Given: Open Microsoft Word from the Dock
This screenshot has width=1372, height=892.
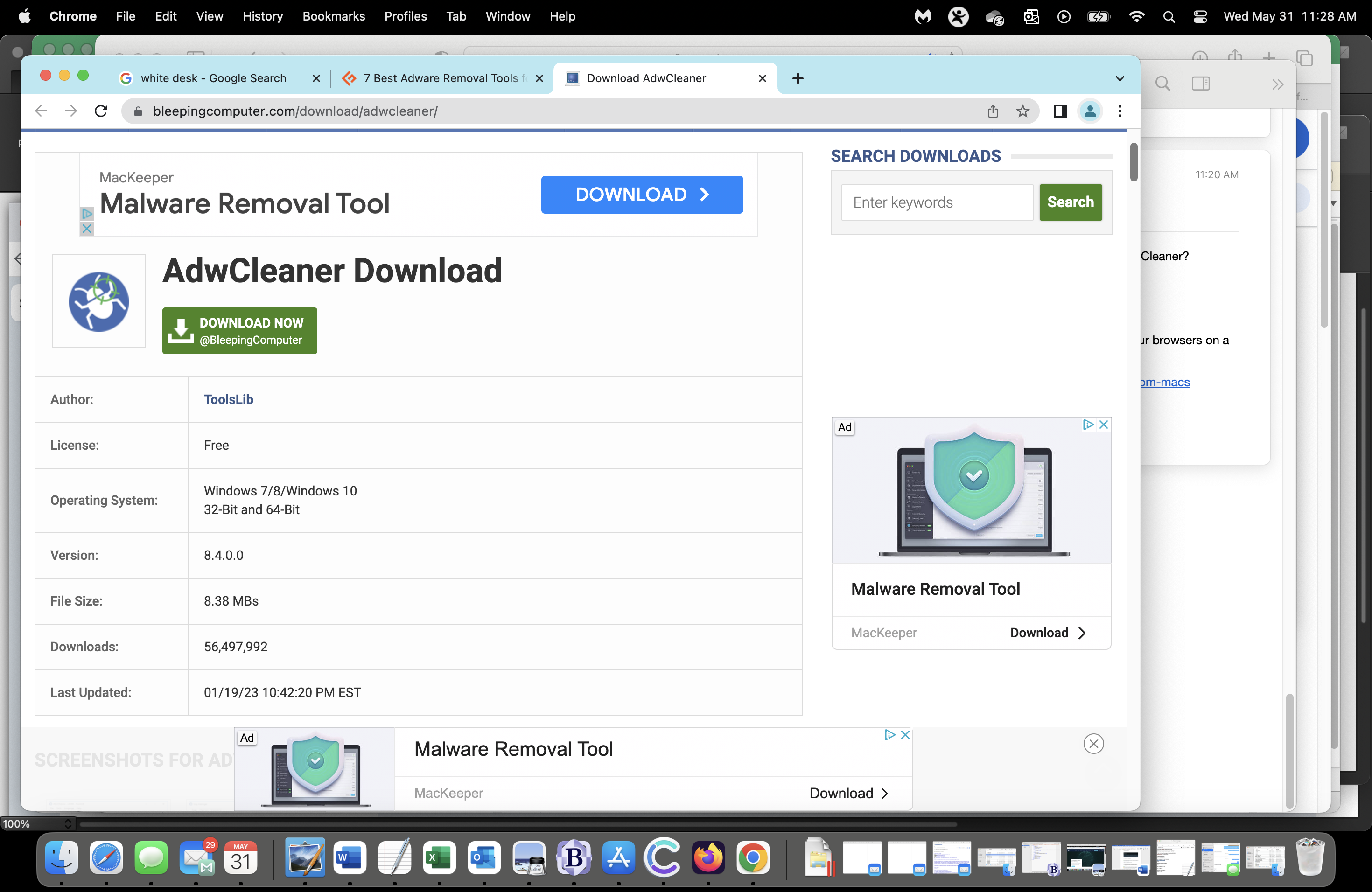Looking at the screenshot, I should (x=350, y=858).
